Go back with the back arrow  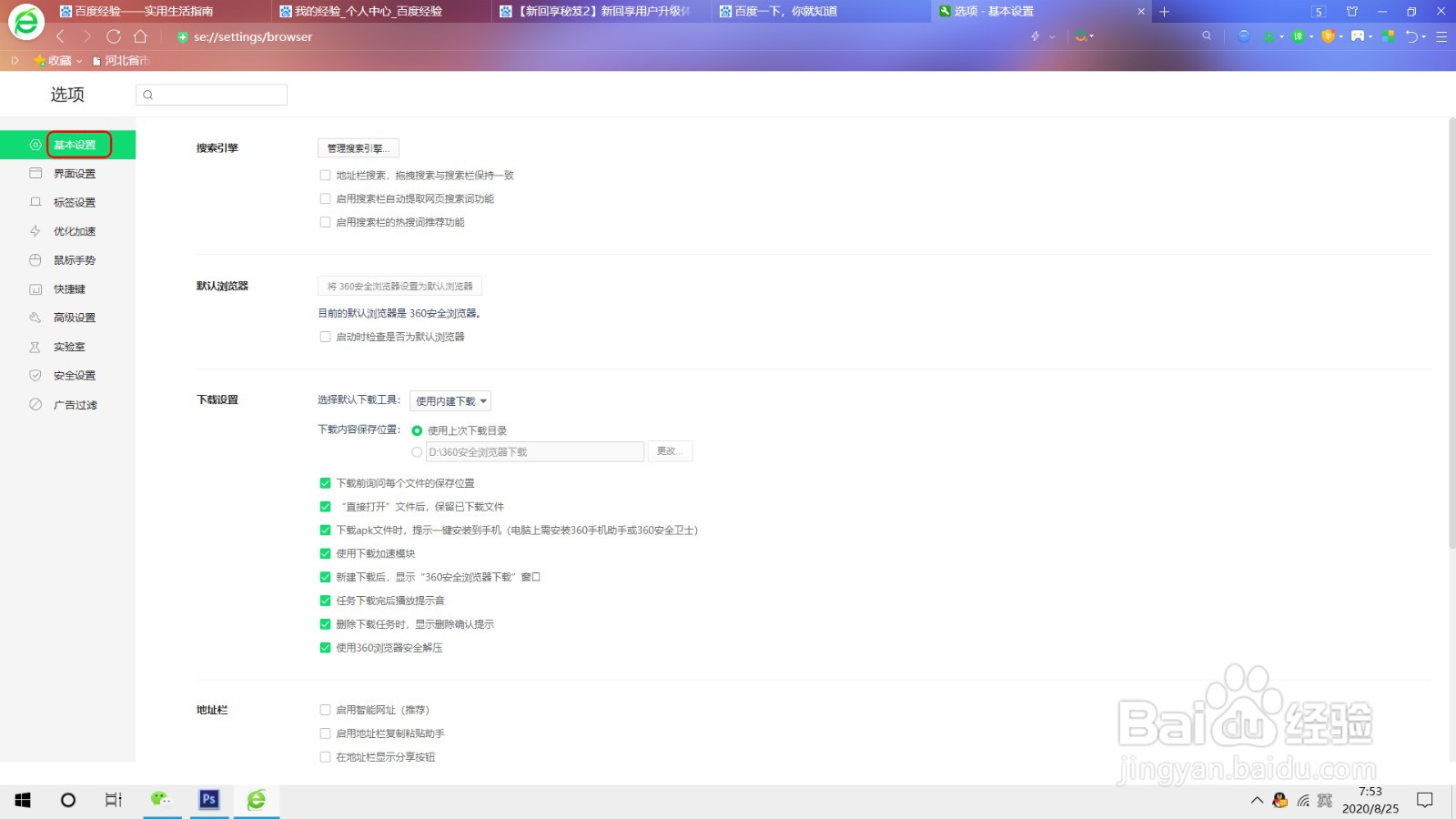click(60, 36)
